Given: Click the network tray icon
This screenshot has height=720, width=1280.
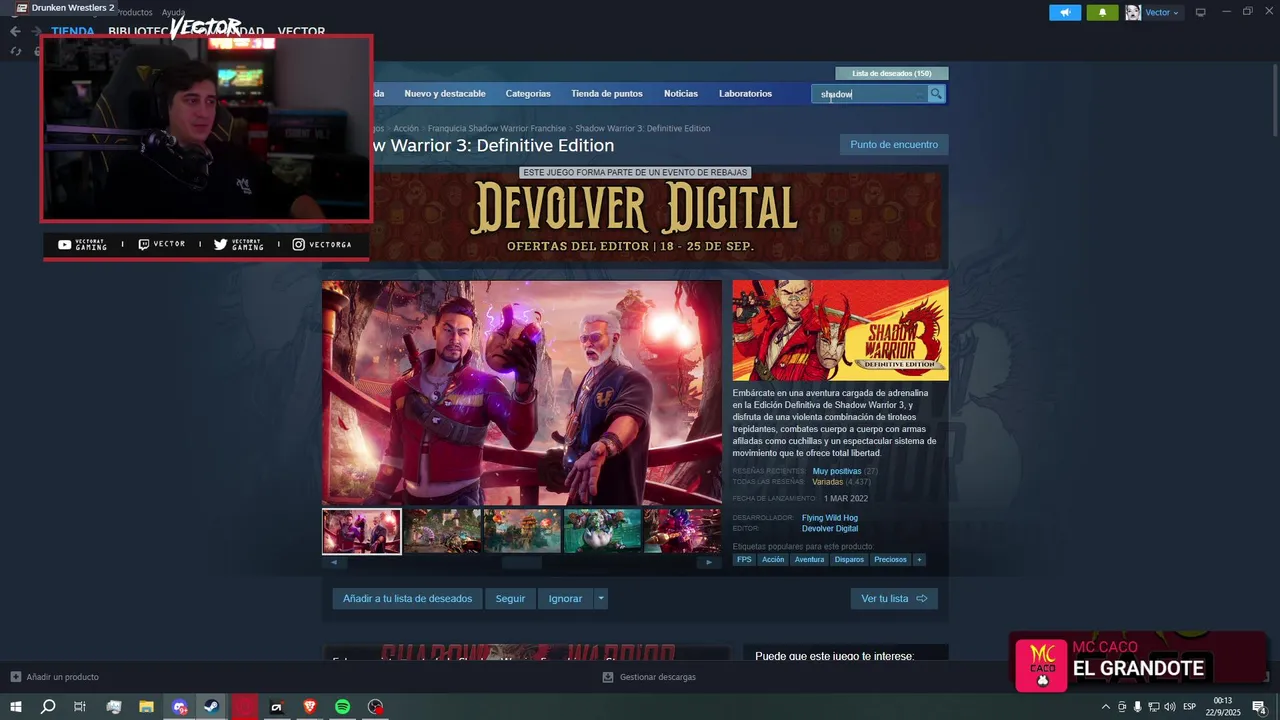Looking at the screenshot, I should point(1153,707).
